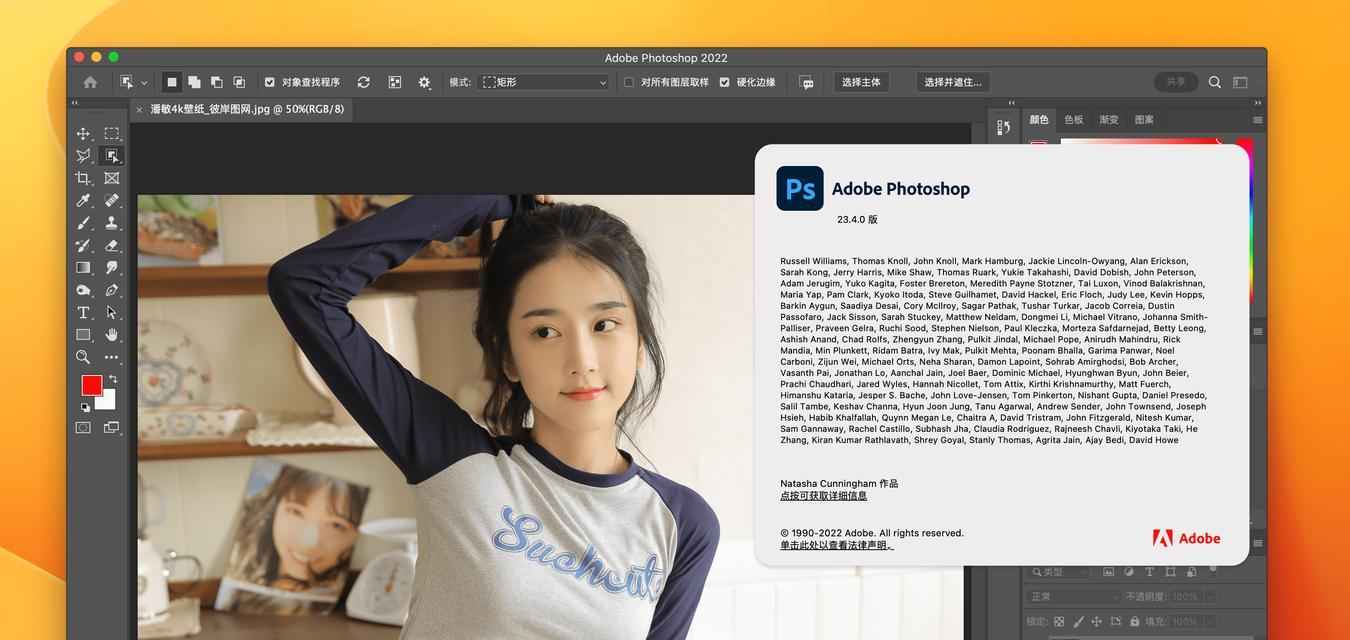Select the 潘敏4k壁纸_彼岸图网.jpg document tab
Screen dimensions: 1350x640
tap(247, 110)
